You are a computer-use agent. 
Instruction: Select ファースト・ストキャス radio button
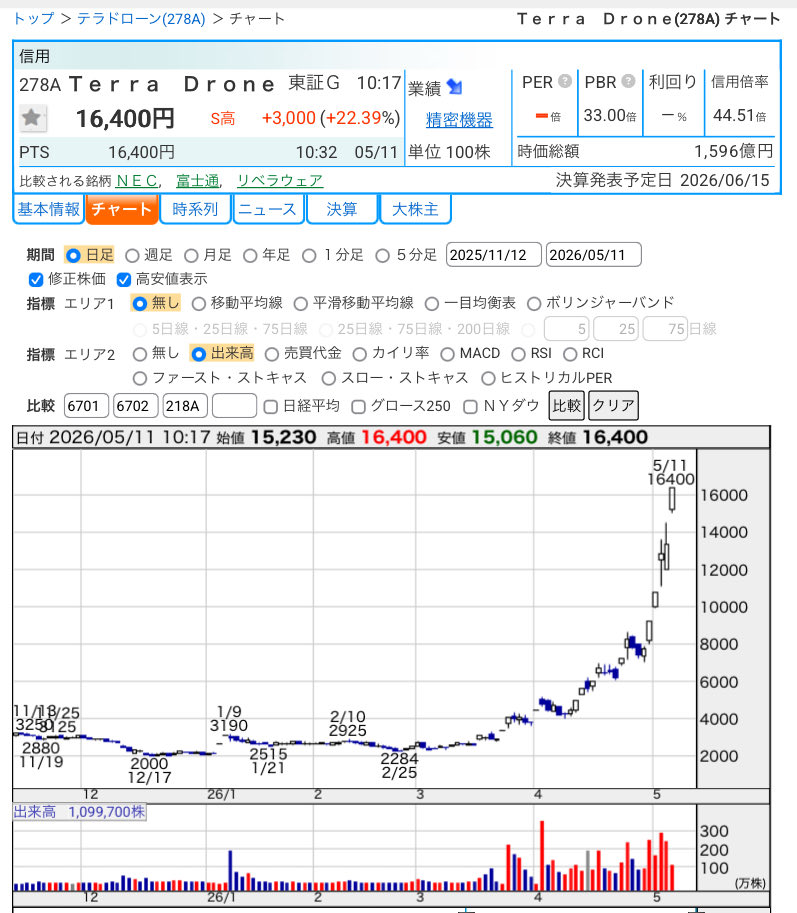140,378
